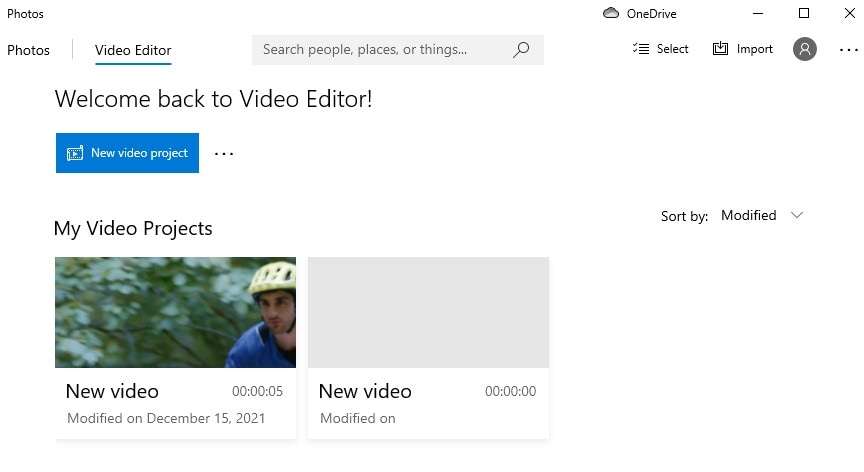This screenshot has height=472, width=864.
Task: Open the empty gray video project thumbnail
Action: (428, 312)
